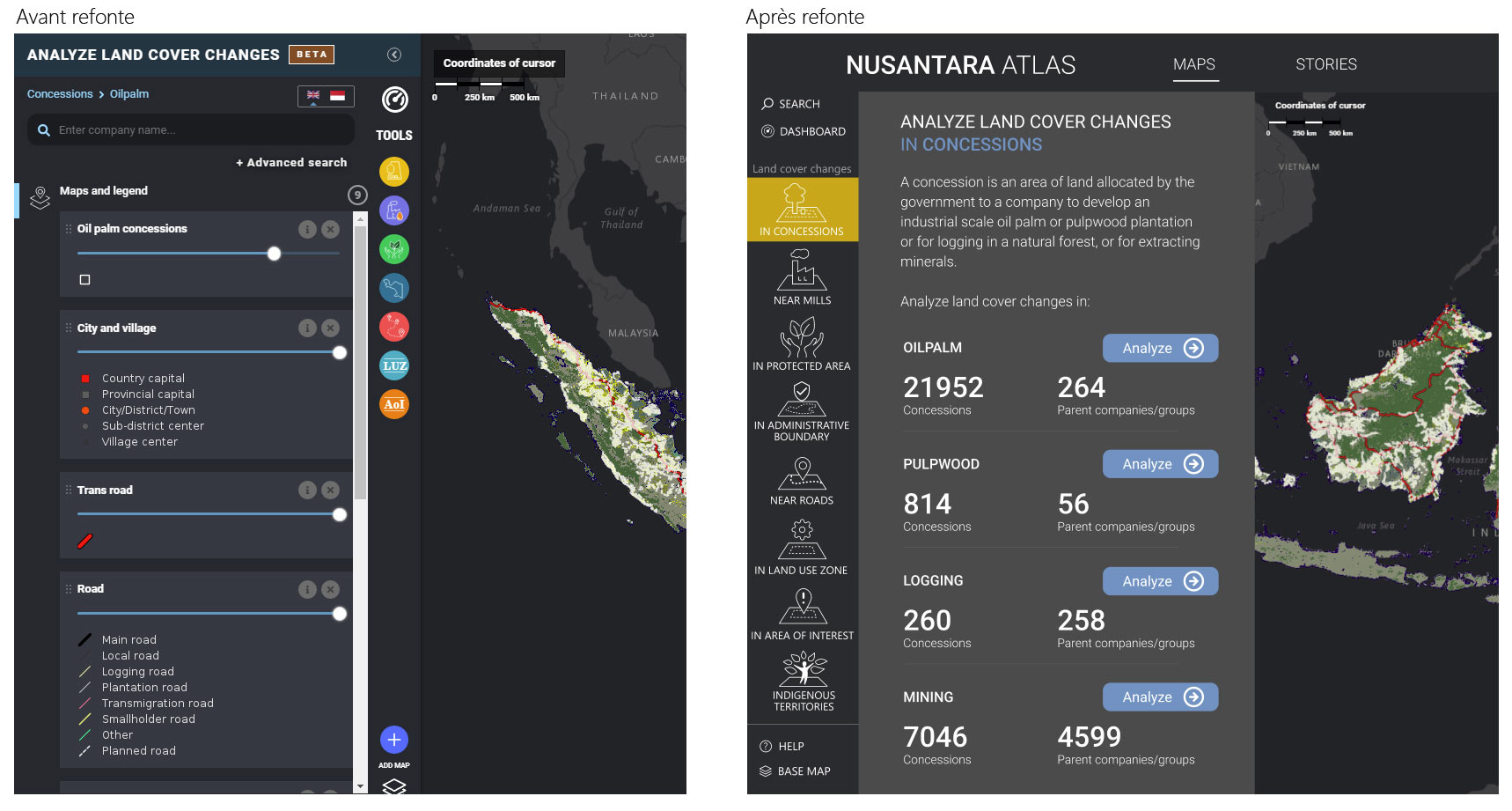1512x811 pixels.
Task: Analyze Logging concessions
Action: point(1161,581)
